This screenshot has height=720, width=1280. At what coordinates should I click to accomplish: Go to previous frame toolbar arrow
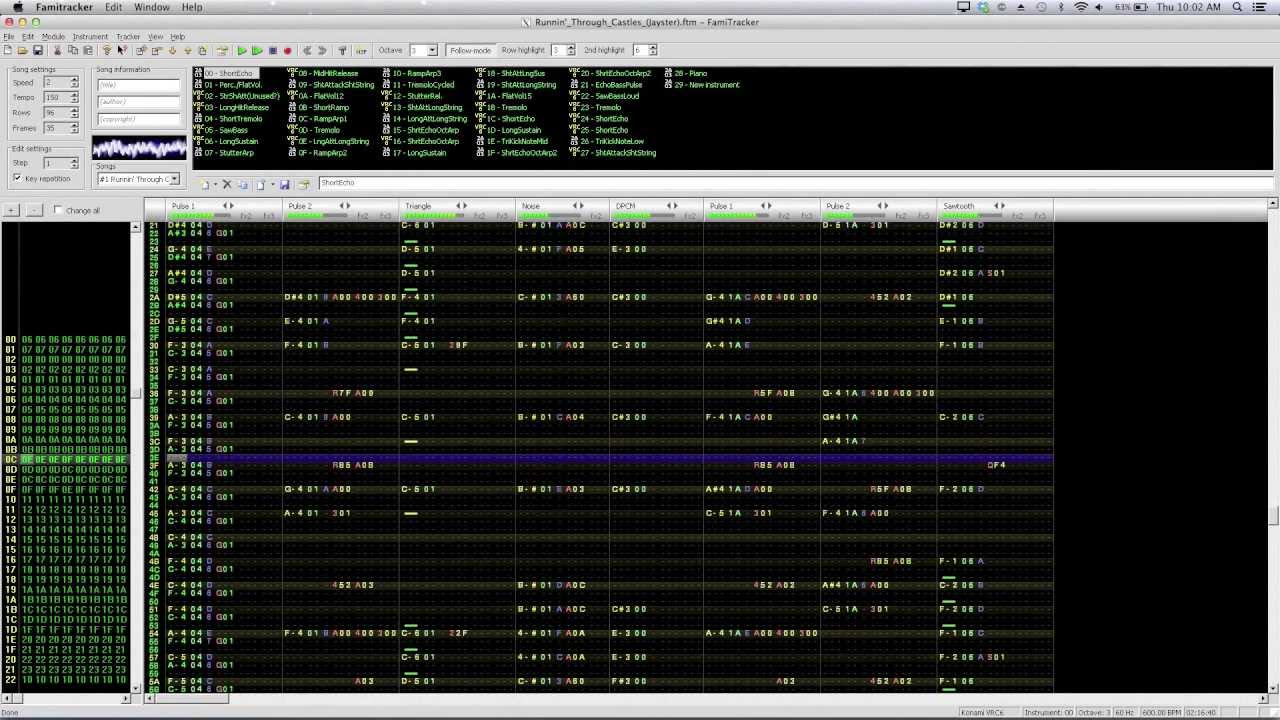(307, 50)
